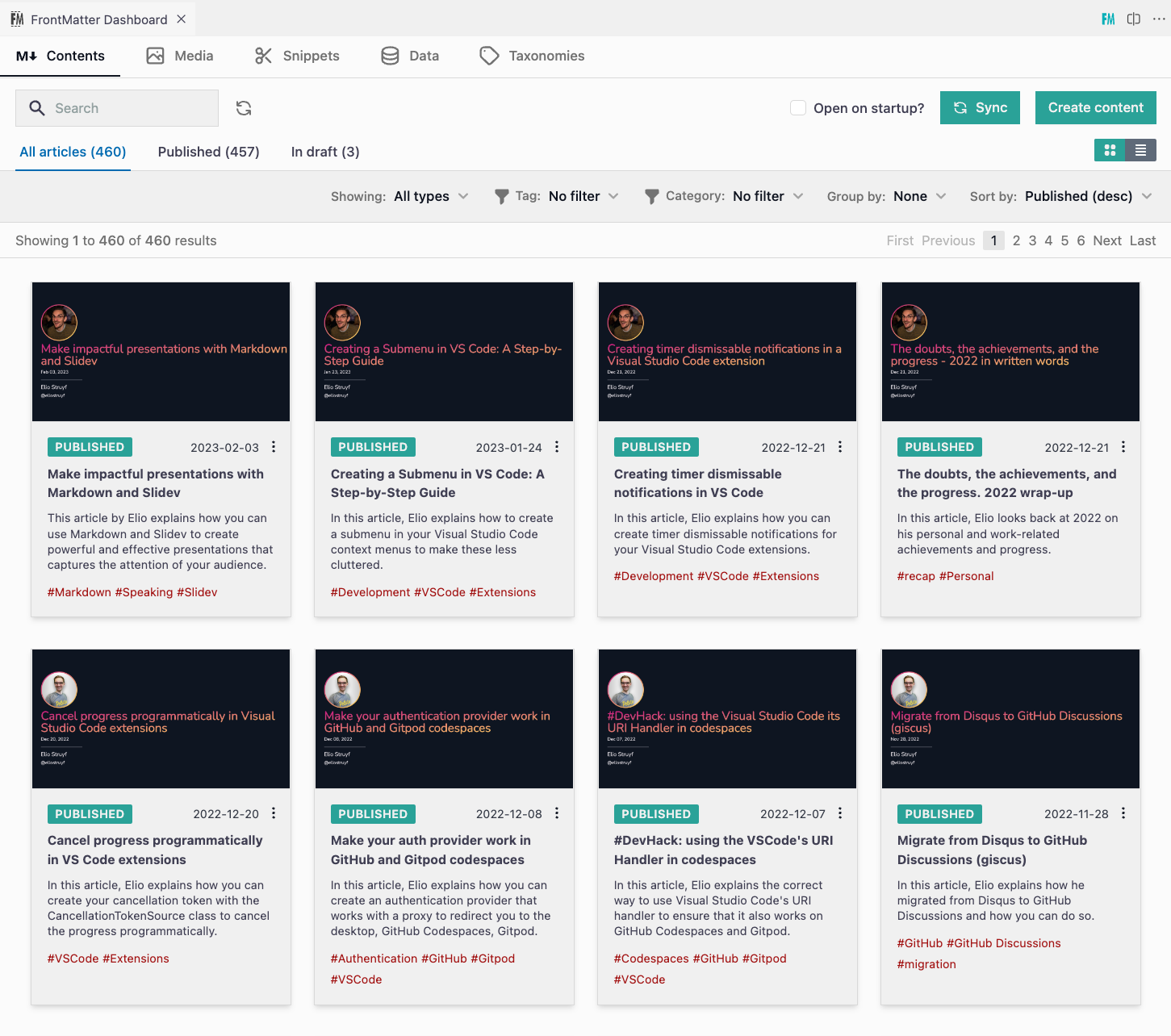Switch to the Snippets tab

[x=296, y=56]
